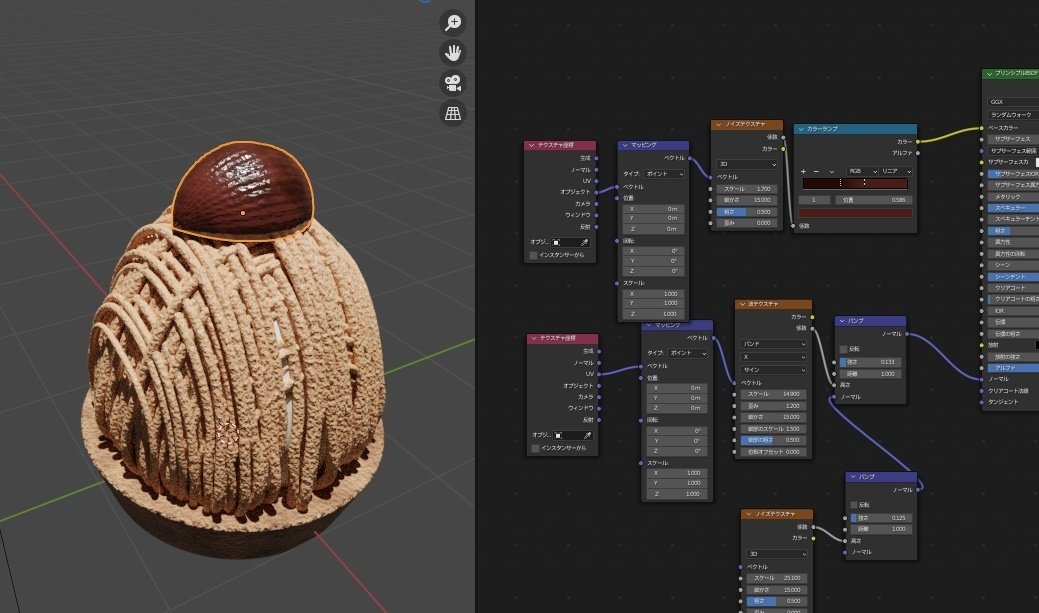Click color stop index field showing 1
The image size is (1039, 613).
815,199
